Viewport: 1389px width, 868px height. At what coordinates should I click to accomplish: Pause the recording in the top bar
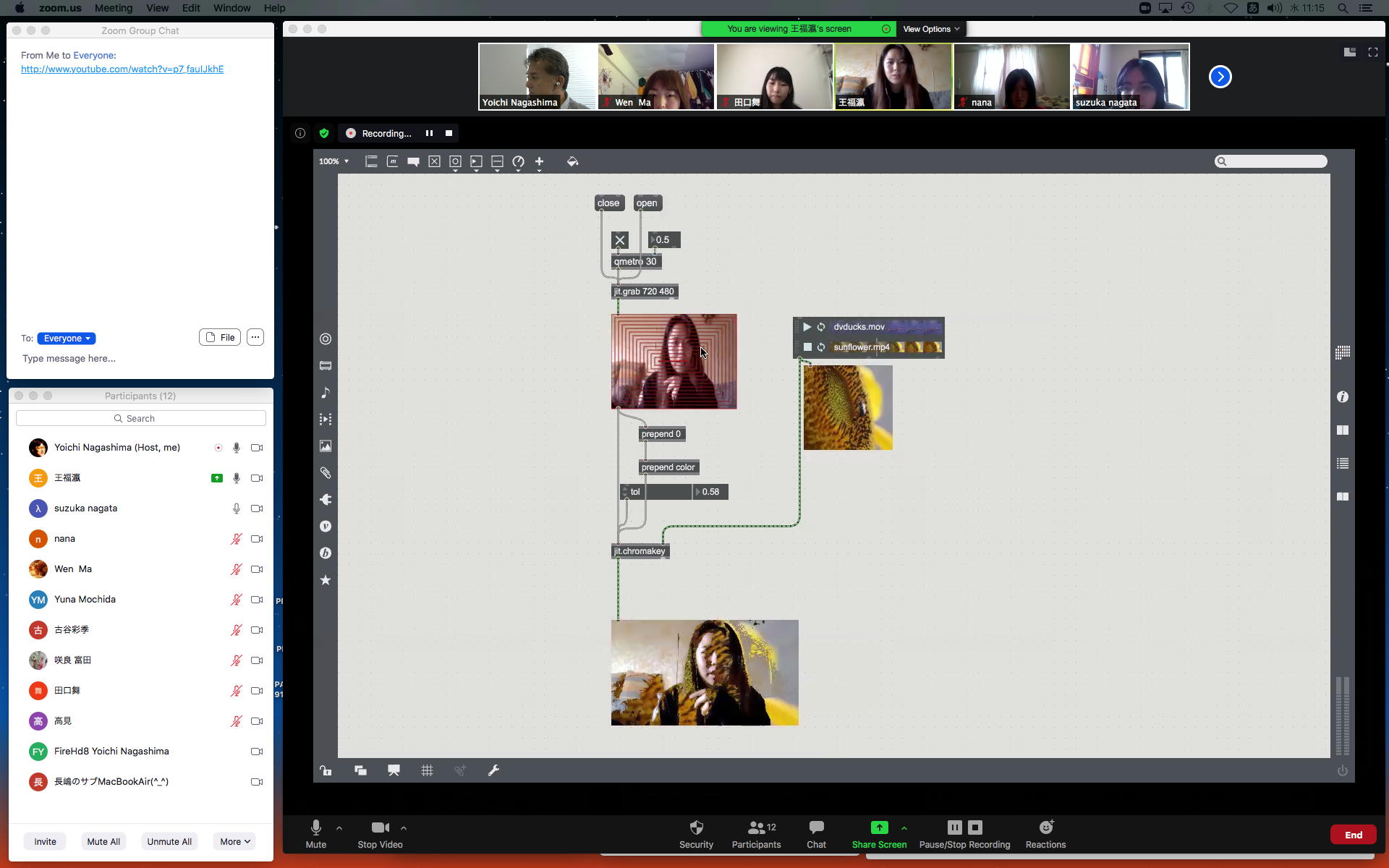coord(429,133)
